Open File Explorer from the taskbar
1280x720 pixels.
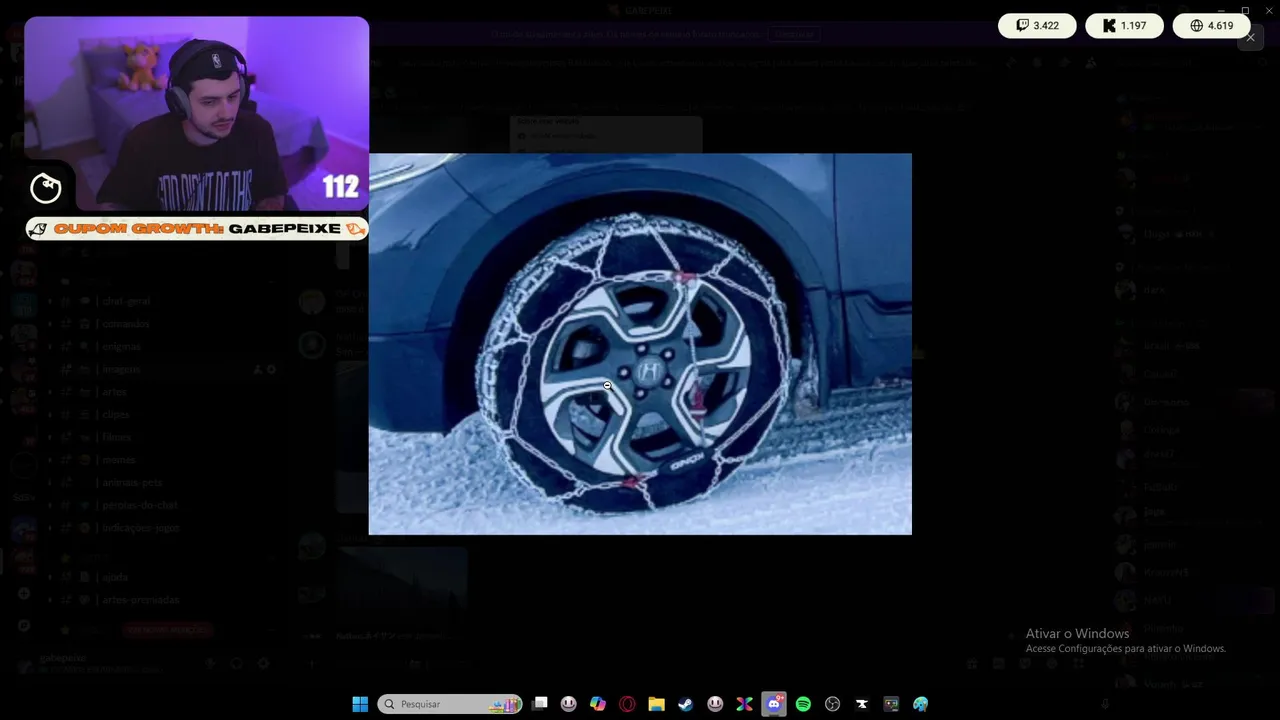[x=656, y=704]
